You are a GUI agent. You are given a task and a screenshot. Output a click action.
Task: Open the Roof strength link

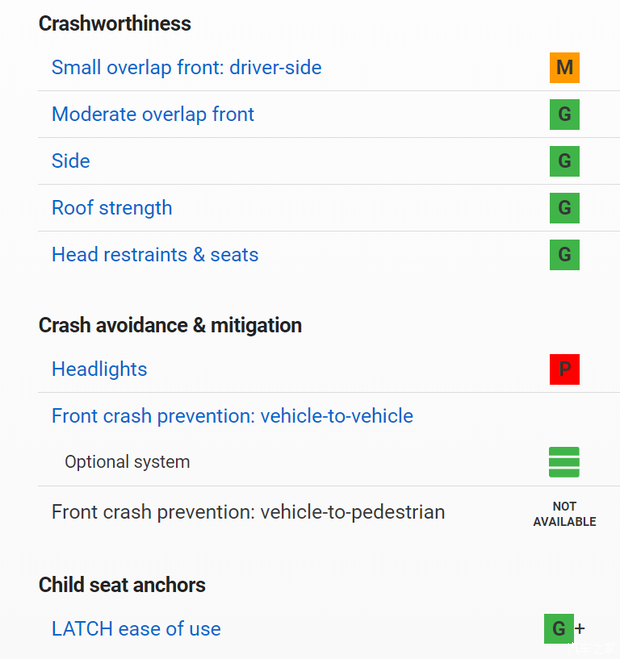[x=112, y=208]
